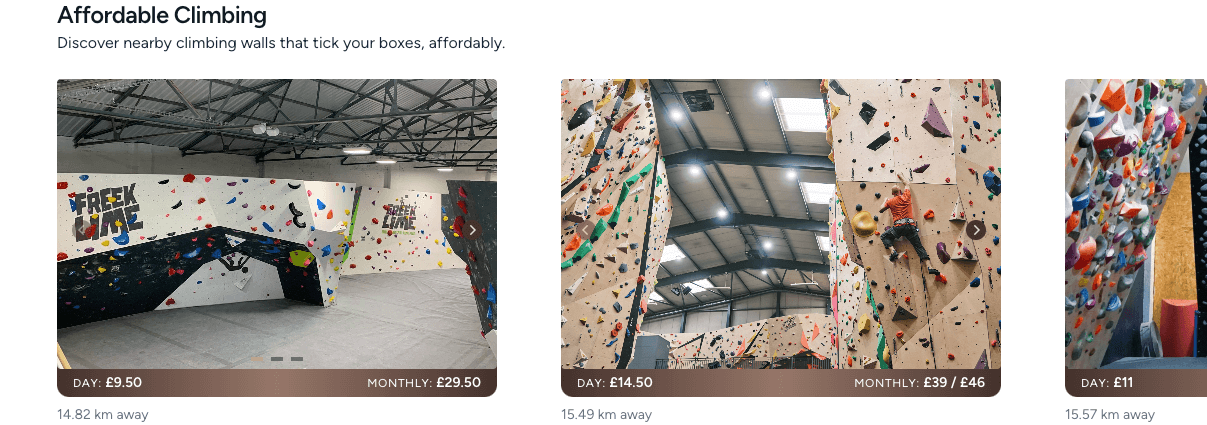Click the MONTHLY £39 / £46 price label

pyautogui.click(x=919, y=383)
